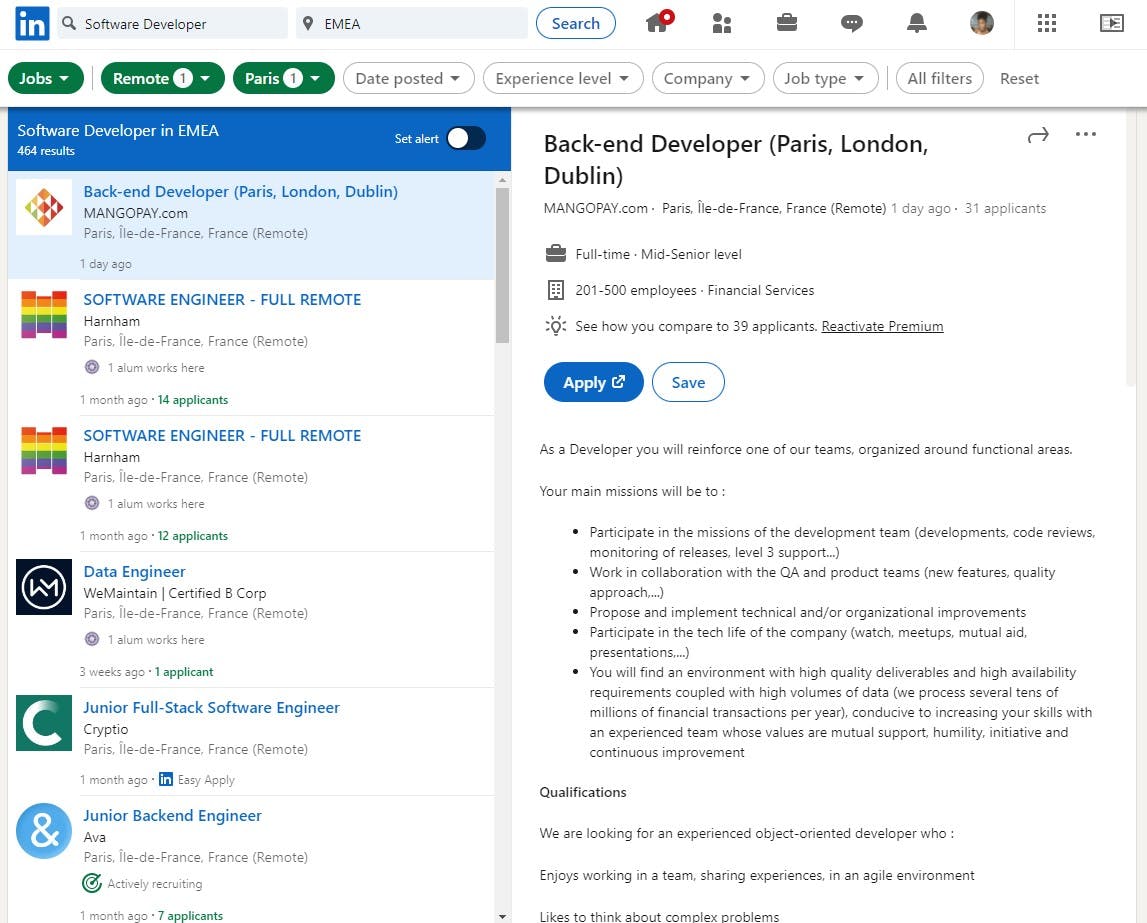Focus the Software Developer search field

point(173,23)
